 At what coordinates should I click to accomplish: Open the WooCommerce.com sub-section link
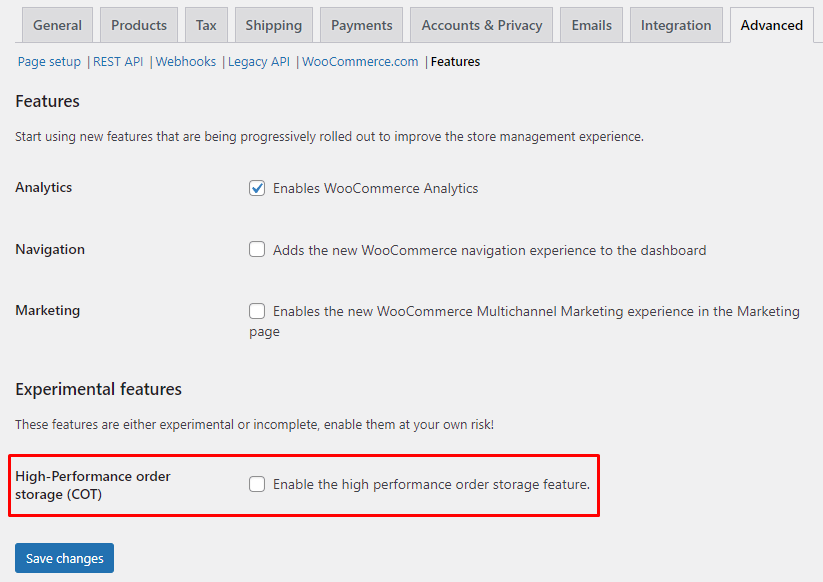click(360, 62)
